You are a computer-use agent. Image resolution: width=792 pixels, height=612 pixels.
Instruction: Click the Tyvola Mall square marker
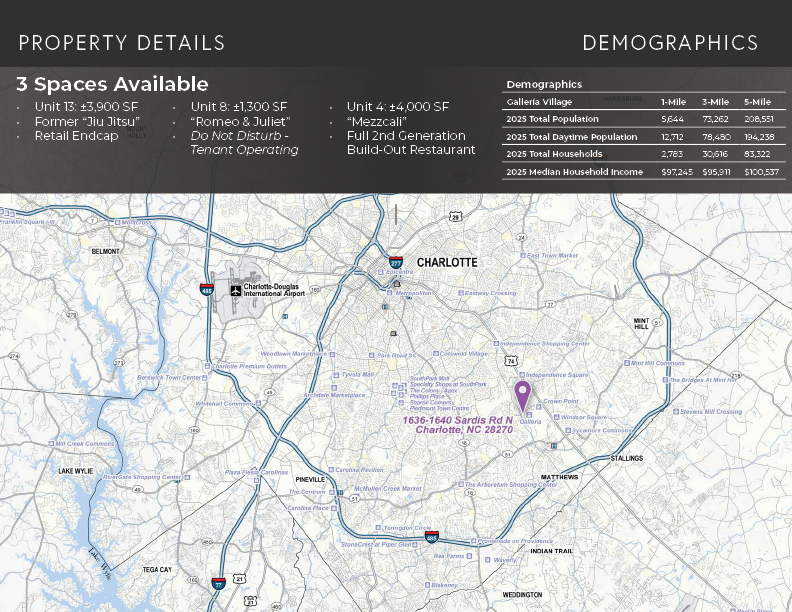coord(336,375)
